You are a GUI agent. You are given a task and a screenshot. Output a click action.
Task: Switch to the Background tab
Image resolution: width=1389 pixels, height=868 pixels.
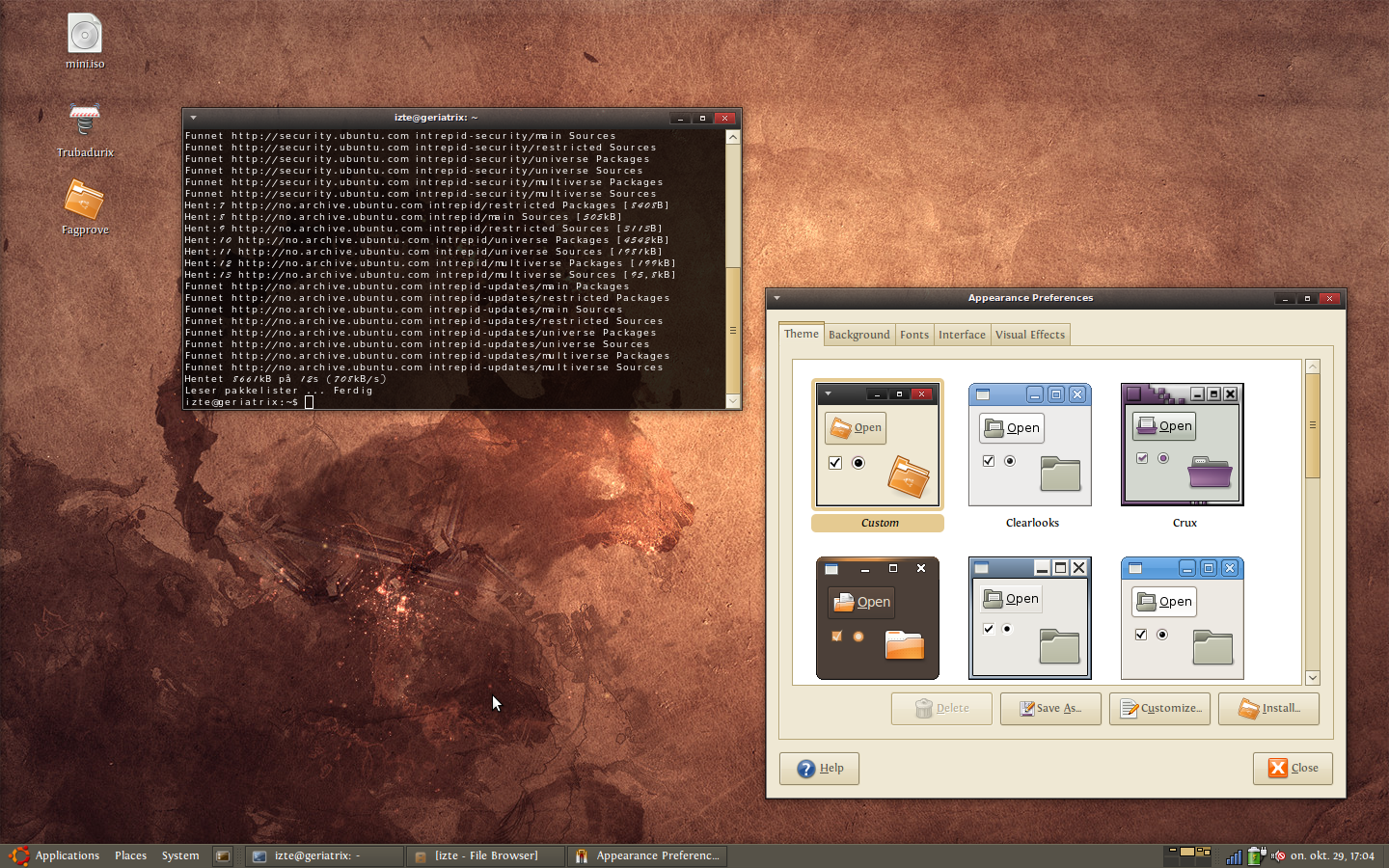(859, 335)
